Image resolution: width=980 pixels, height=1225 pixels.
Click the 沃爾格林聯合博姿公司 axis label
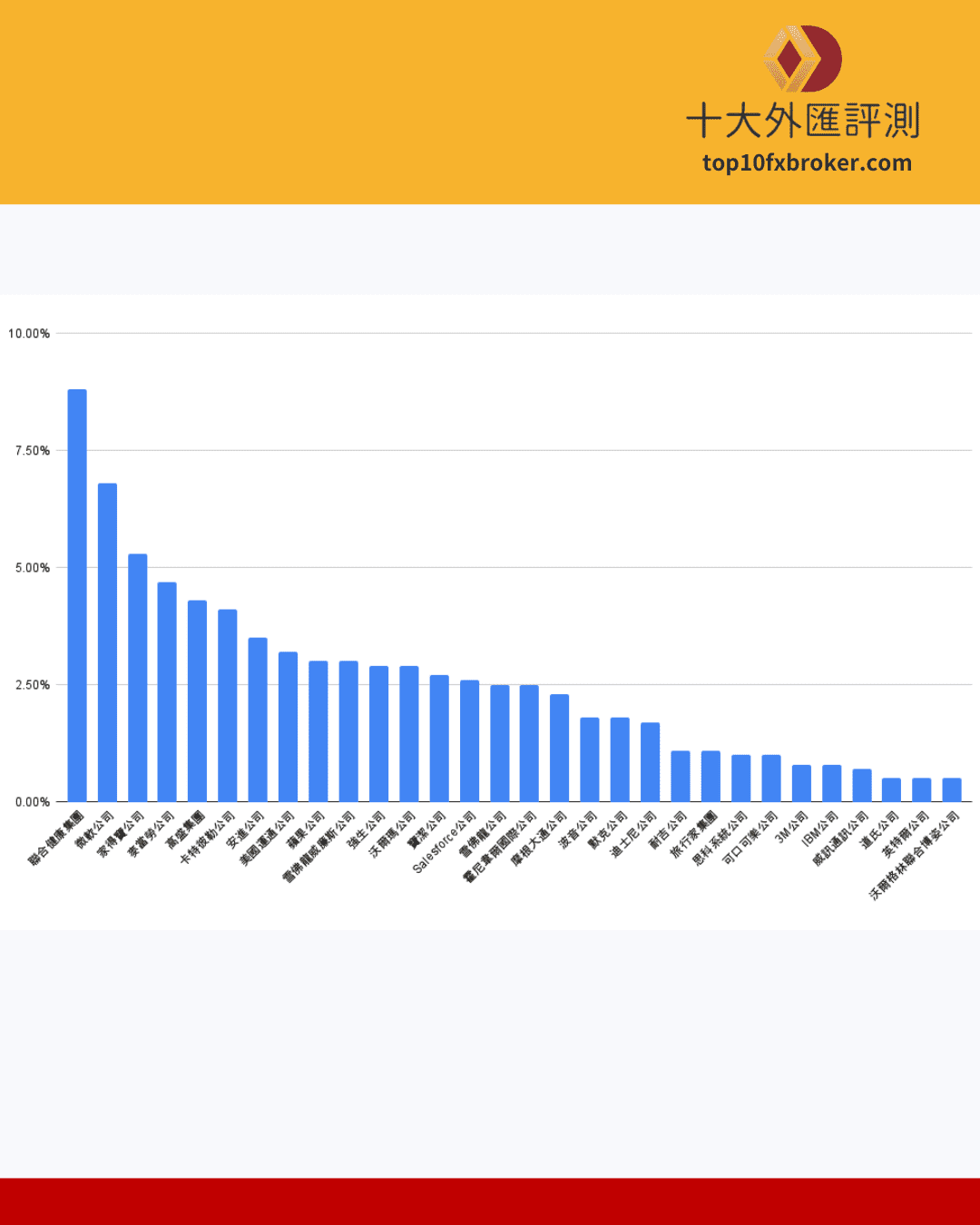[915, 855]
